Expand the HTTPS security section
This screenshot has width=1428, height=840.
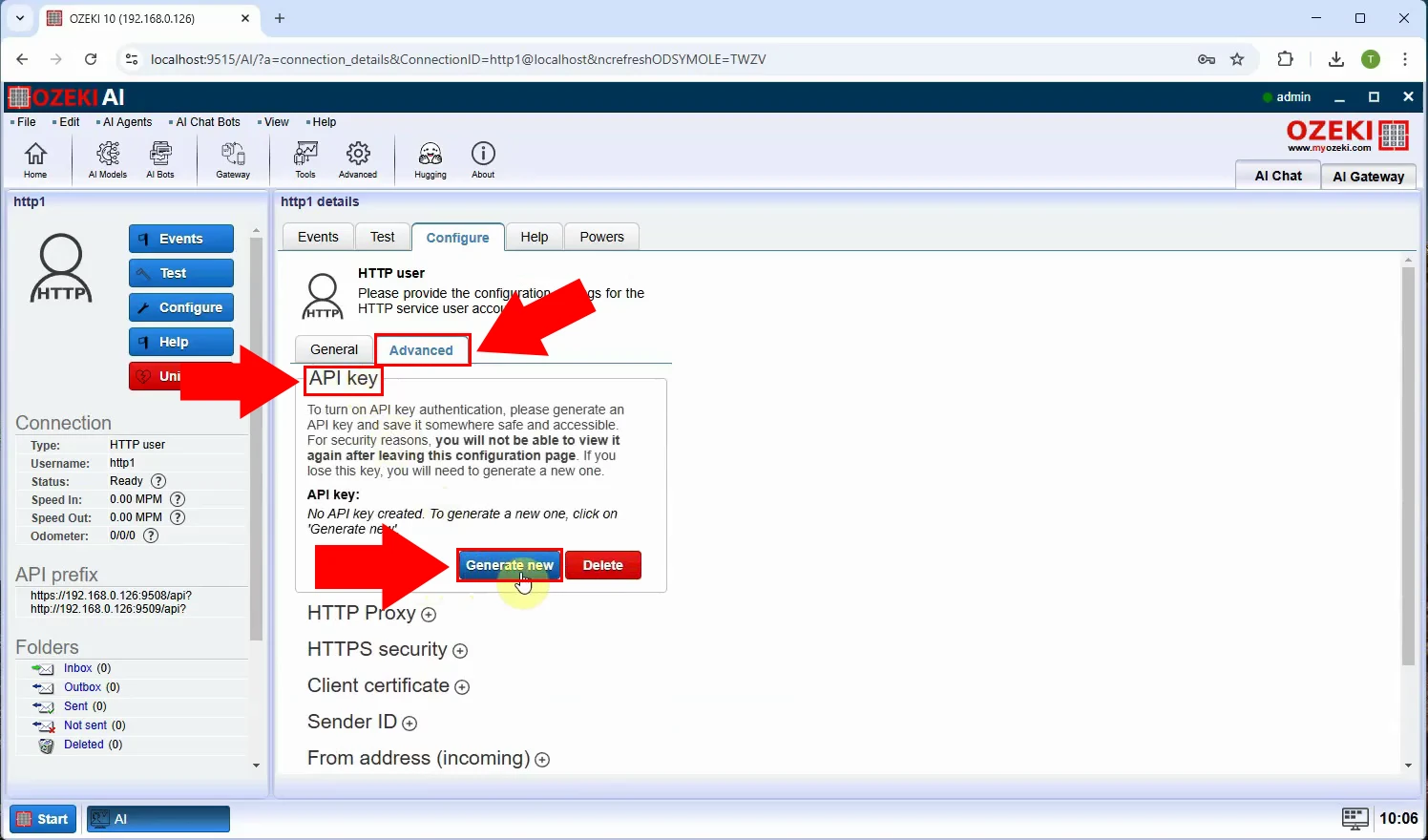tap(460, 651)
